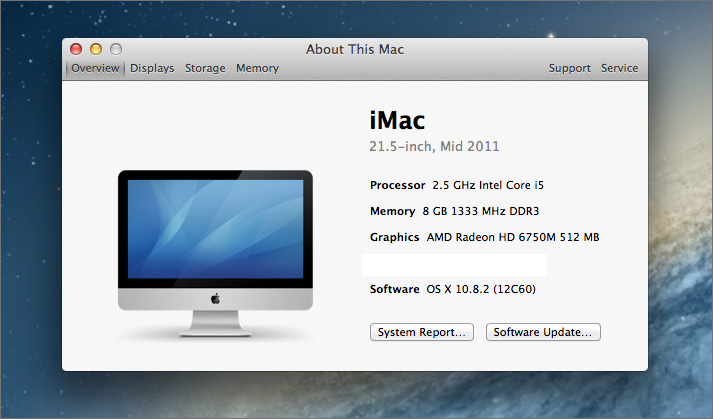
Task: Close the About This Mac window
Action: click(76, 49)
